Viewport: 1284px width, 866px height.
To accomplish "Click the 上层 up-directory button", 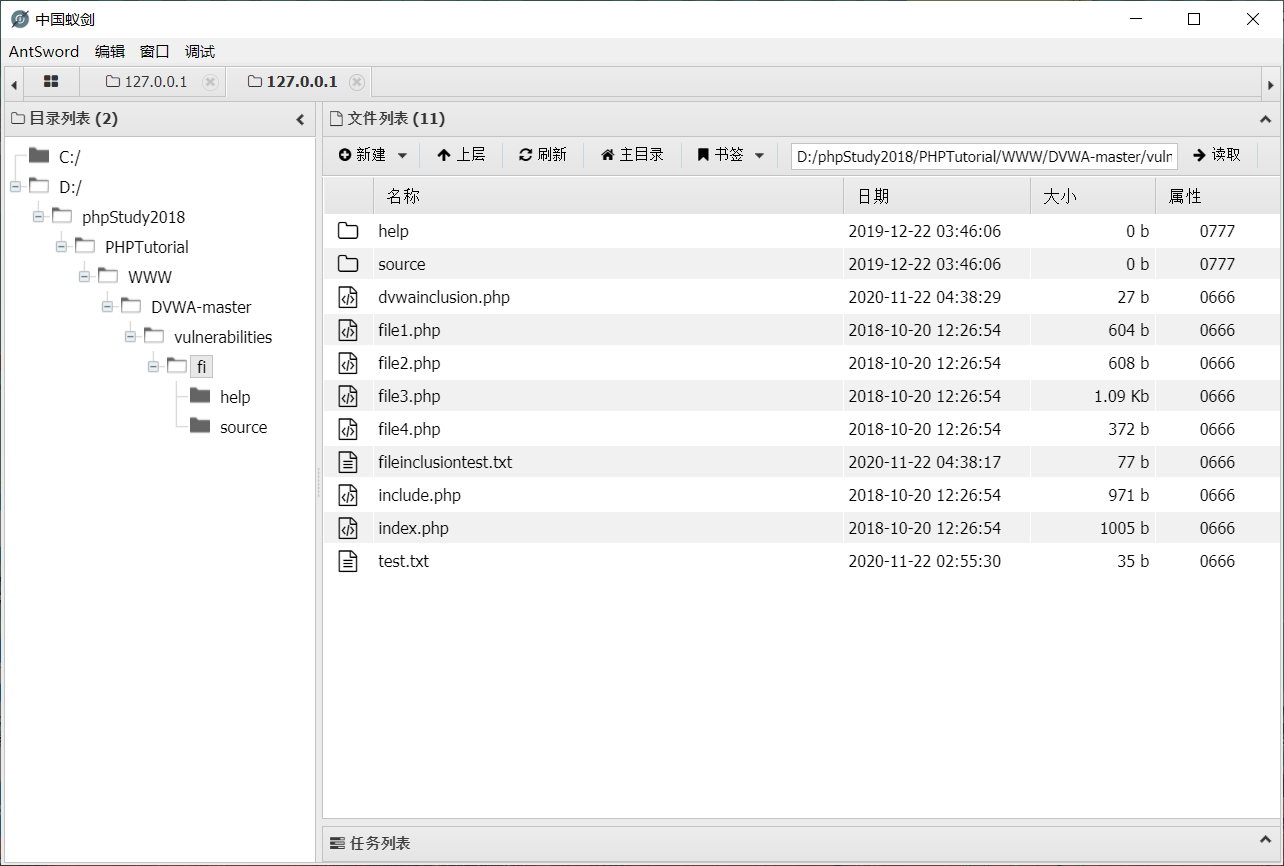I will click(461, 155).
